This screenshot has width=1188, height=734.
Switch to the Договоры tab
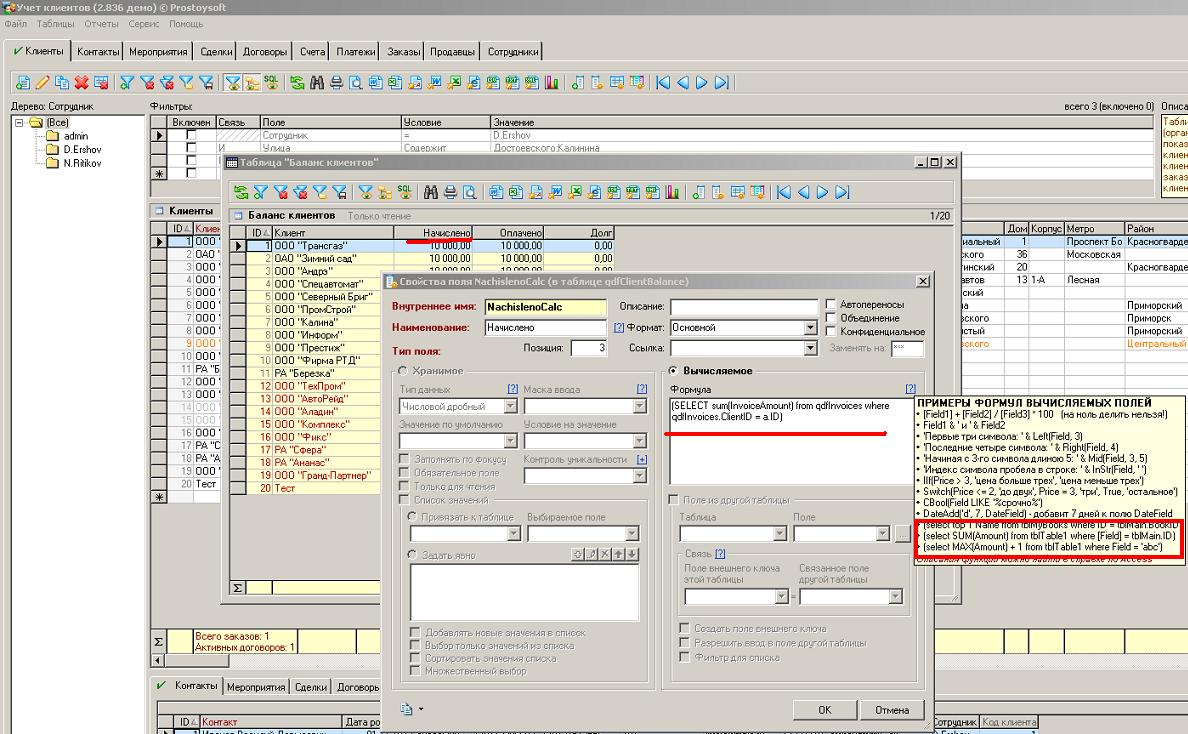pos(265,52)
